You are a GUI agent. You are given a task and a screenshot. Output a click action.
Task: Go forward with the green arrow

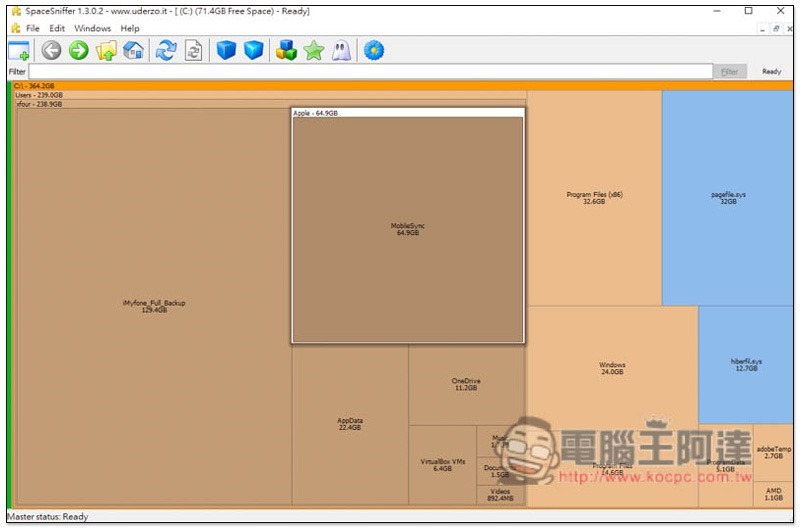coord(79,51)
